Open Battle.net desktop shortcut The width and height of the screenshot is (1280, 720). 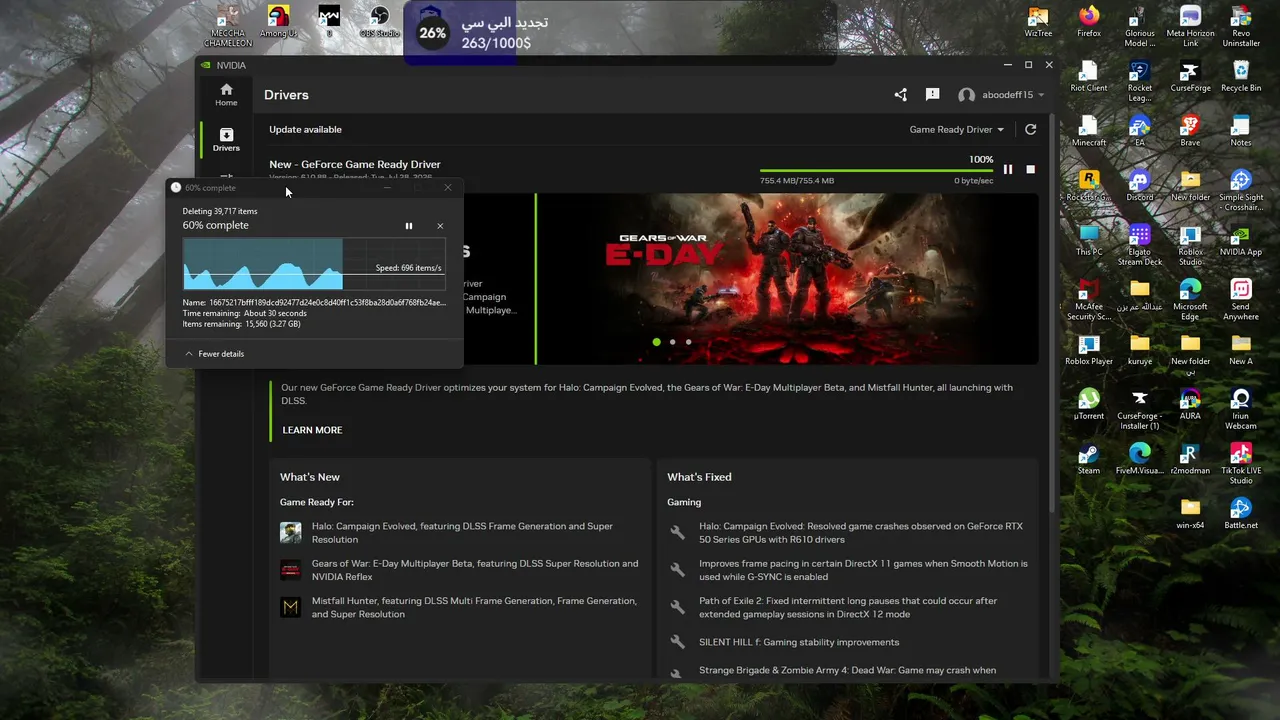pyautogui.click(x=1241, y=514)
